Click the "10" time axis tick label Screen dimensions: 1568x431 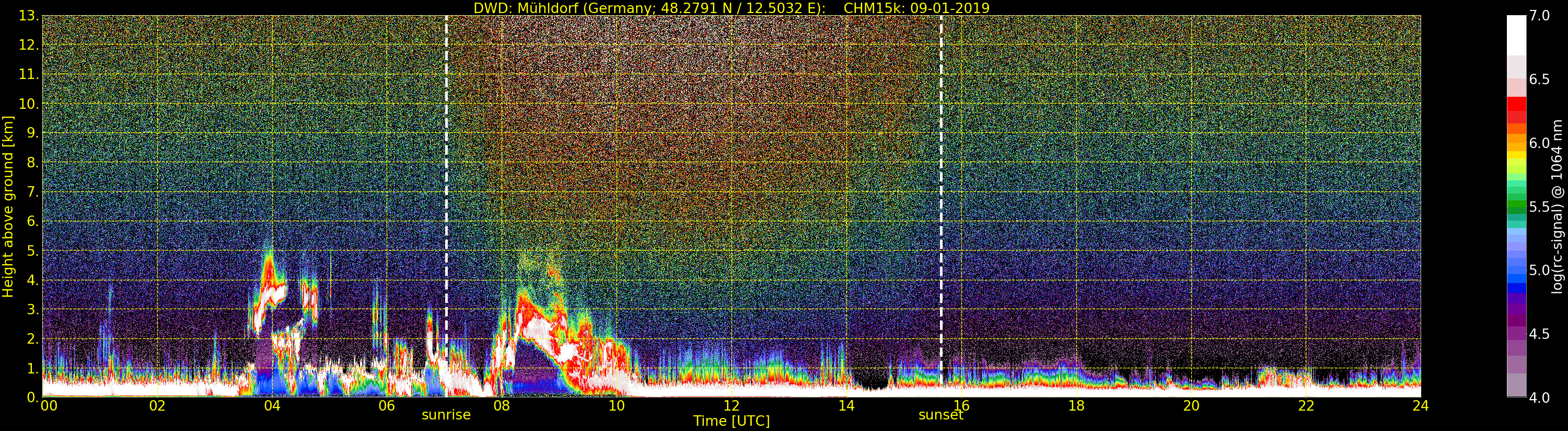(x=617, y=405)
